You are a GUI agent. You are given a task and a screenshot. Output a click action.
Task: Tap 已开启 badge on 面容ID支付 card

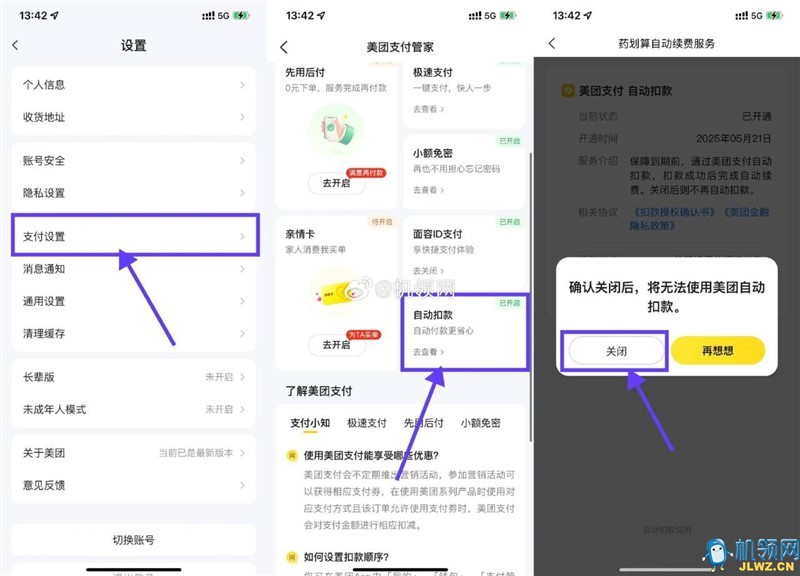(509, 222)
